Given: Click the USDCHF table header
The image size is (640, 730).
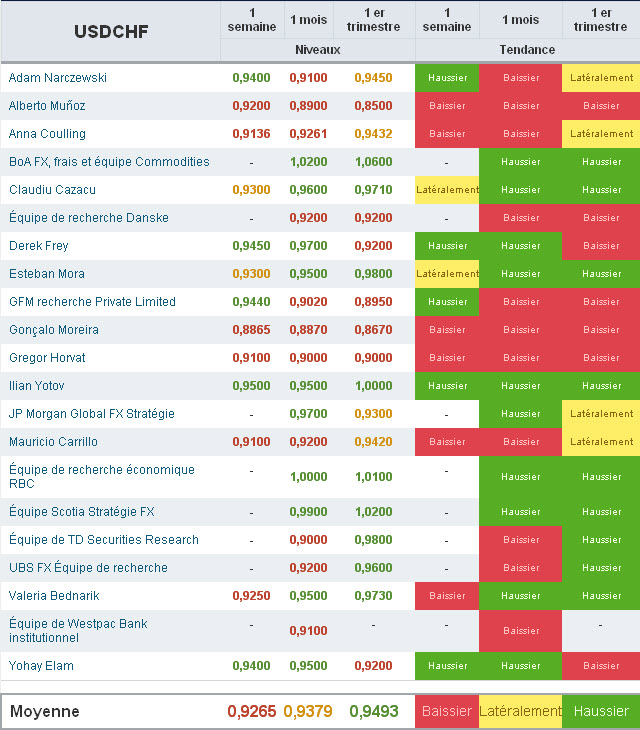Looking at the screenshot, I should [x=111, y=31].
